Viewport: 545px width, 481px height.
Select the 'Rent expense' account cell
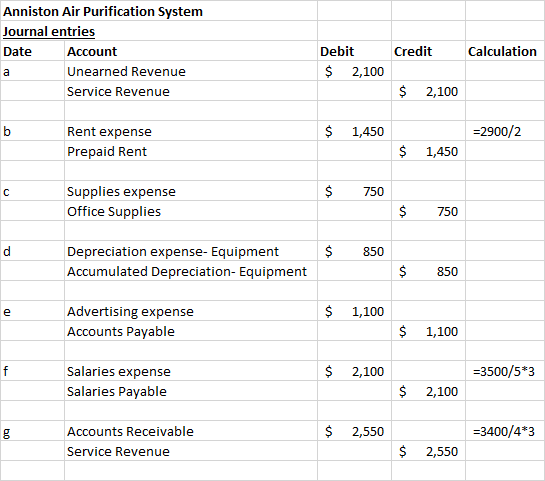pyautogui.click(x=191, y=131)
